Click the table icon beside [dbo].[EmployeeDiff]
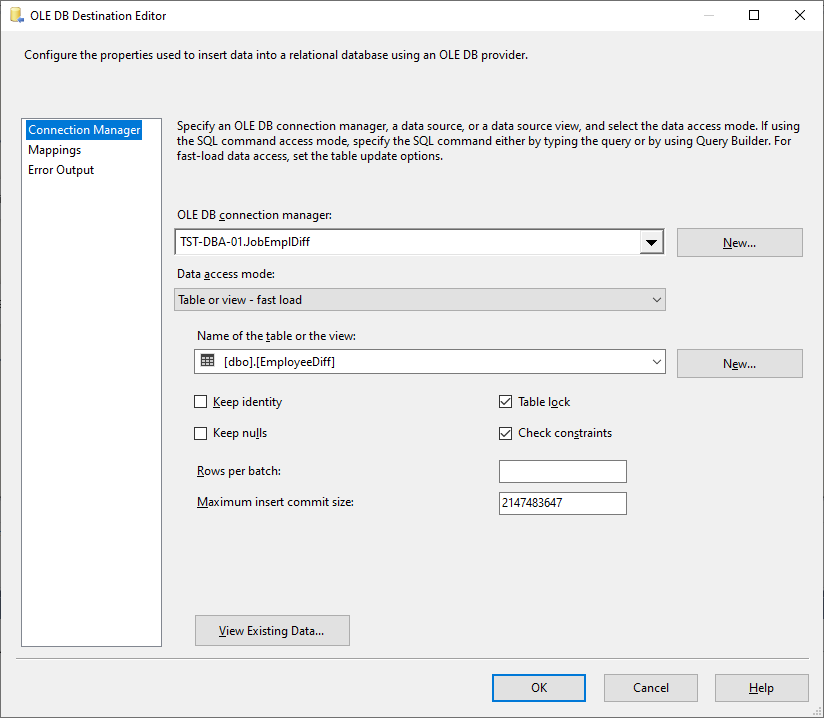The width and height of the screenshot is (824, 718). (x=208, y=361)
